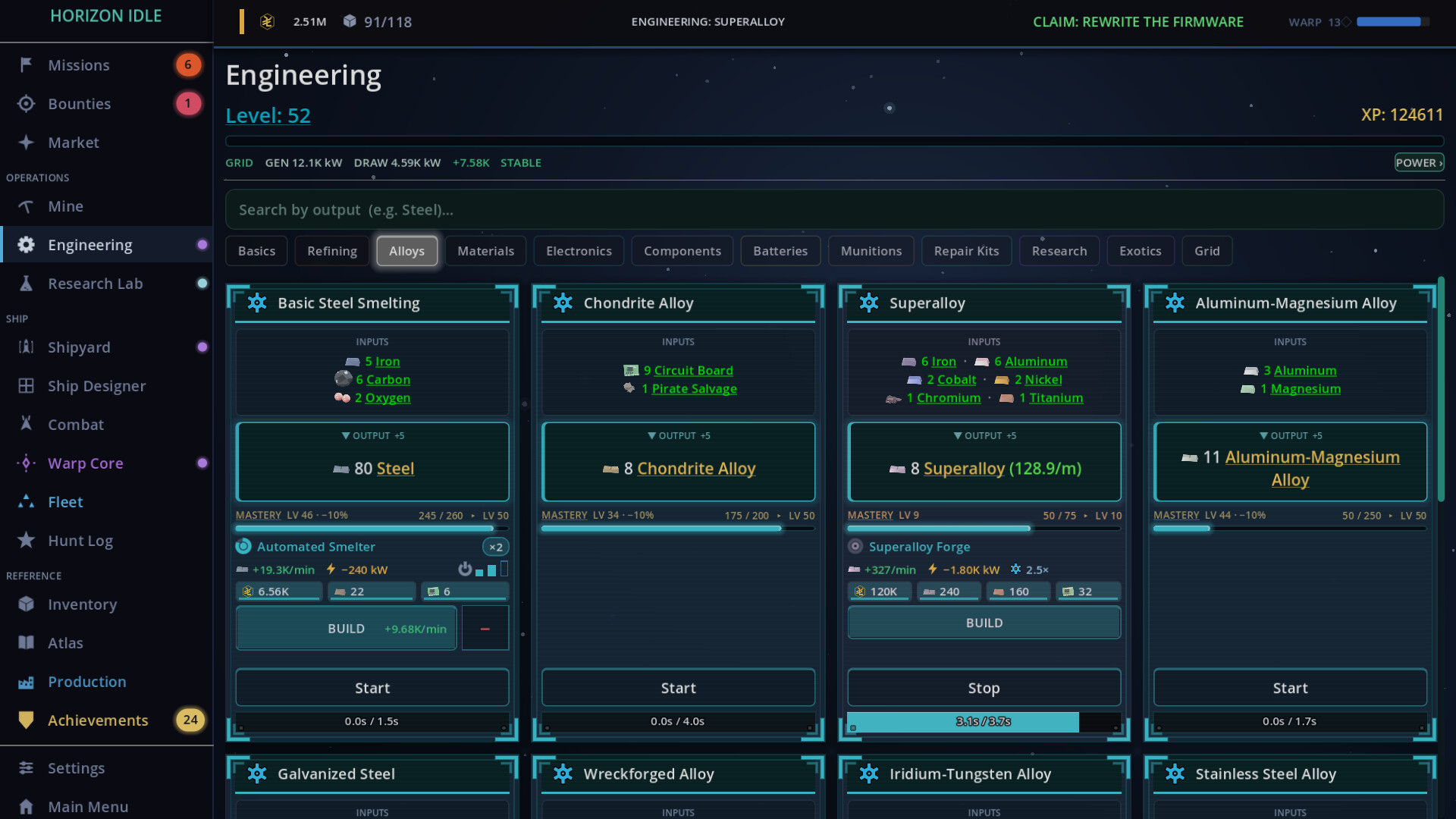
Task: Switch to the Batteries tab
Action: point(780,251)
